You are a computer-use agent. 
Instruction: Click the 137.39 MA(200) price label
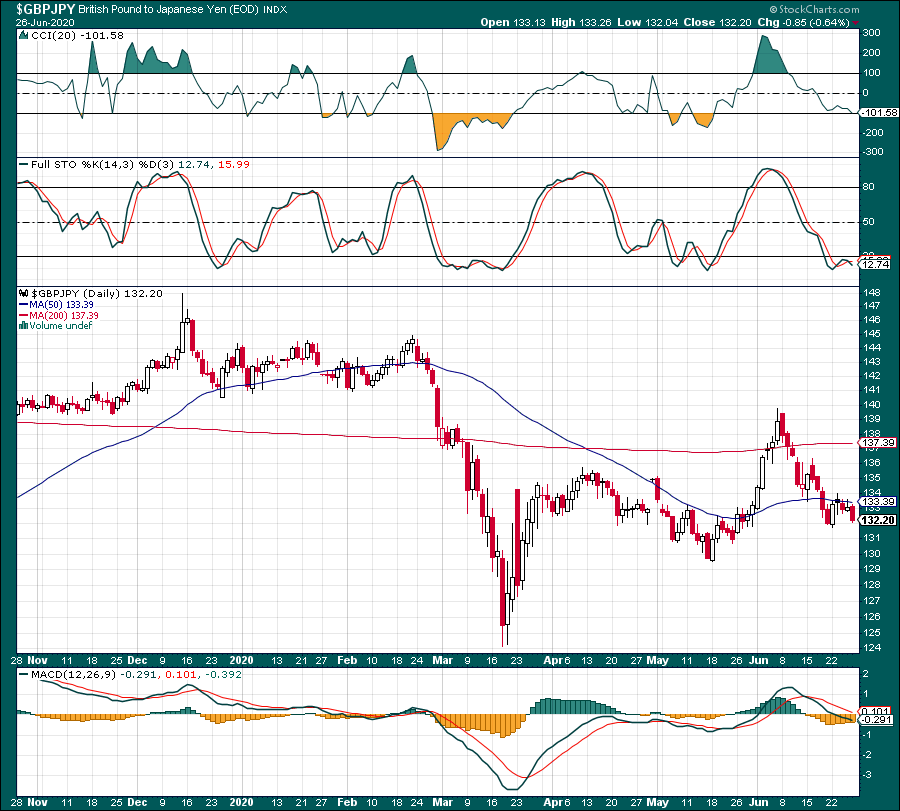(878, 443)
